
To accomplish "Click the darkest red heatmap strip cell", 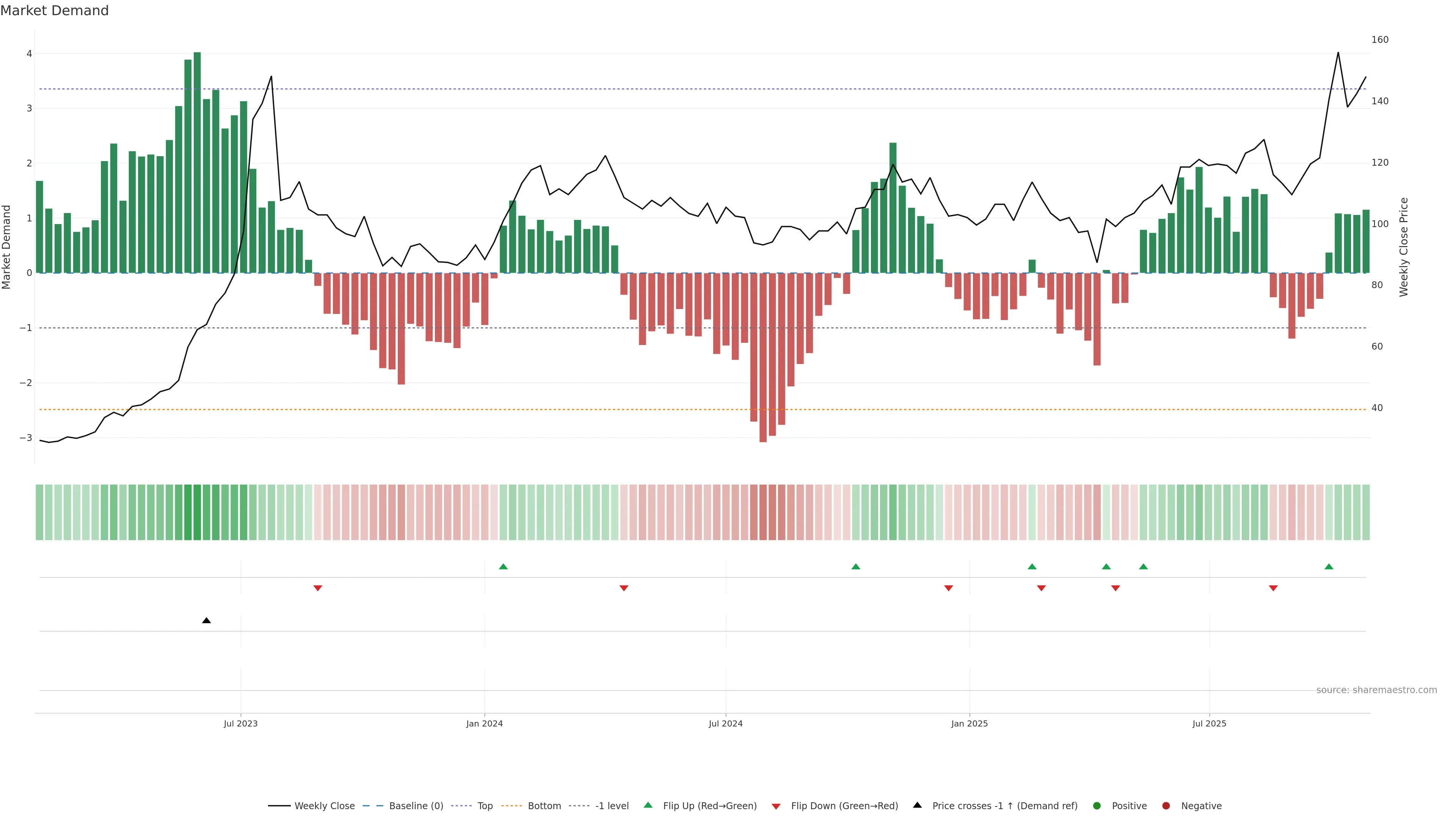I will point(763,512).
